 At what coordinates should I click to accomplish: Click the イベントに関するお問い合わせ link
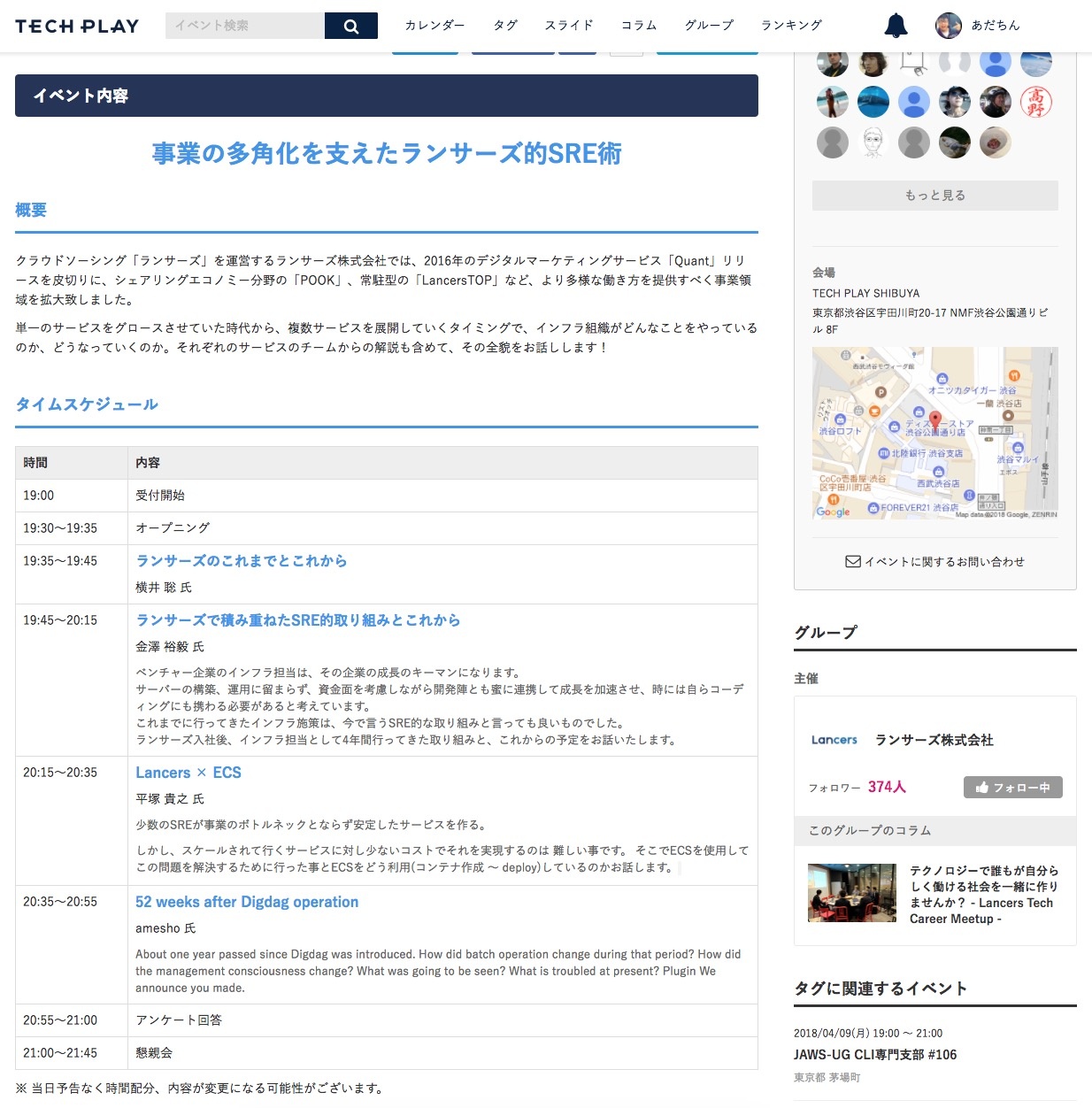(x=934, y=561)
